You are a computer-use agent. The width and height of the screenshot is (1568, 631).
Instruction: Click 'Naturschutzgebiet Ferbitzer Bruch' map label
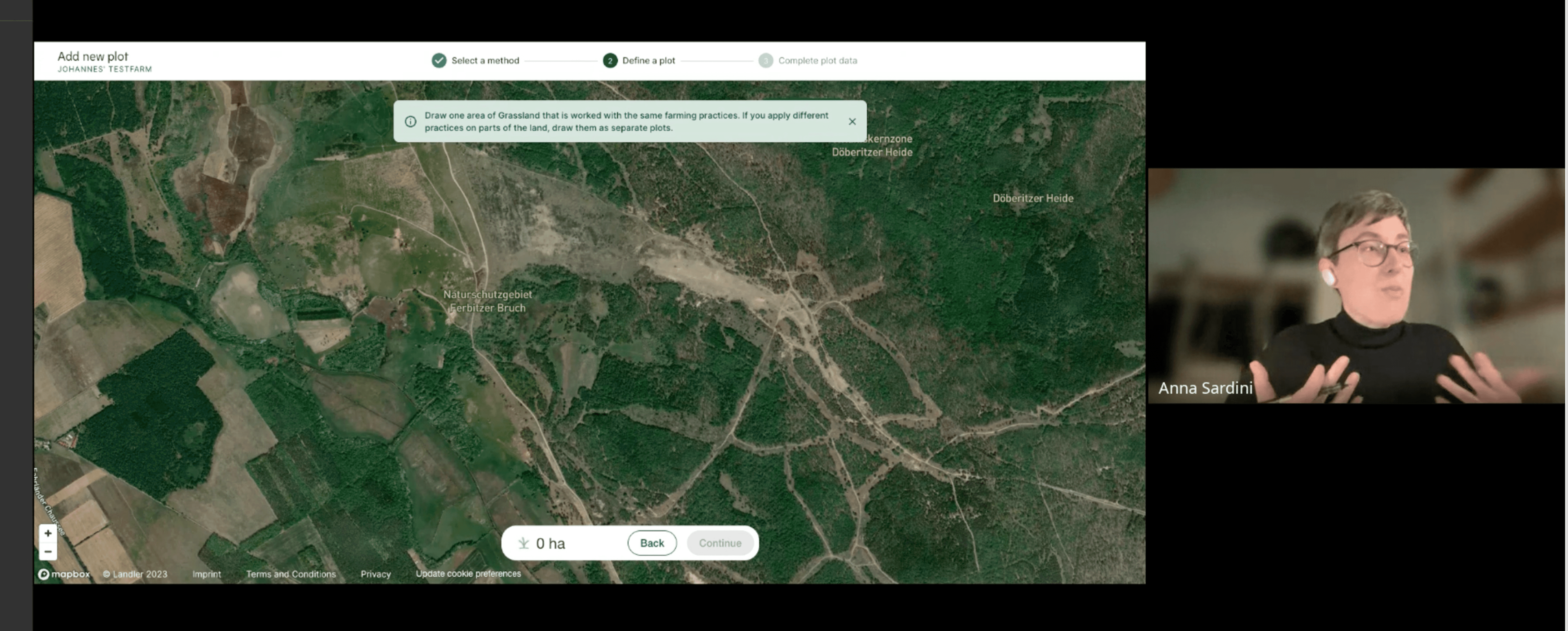point(487,301)
